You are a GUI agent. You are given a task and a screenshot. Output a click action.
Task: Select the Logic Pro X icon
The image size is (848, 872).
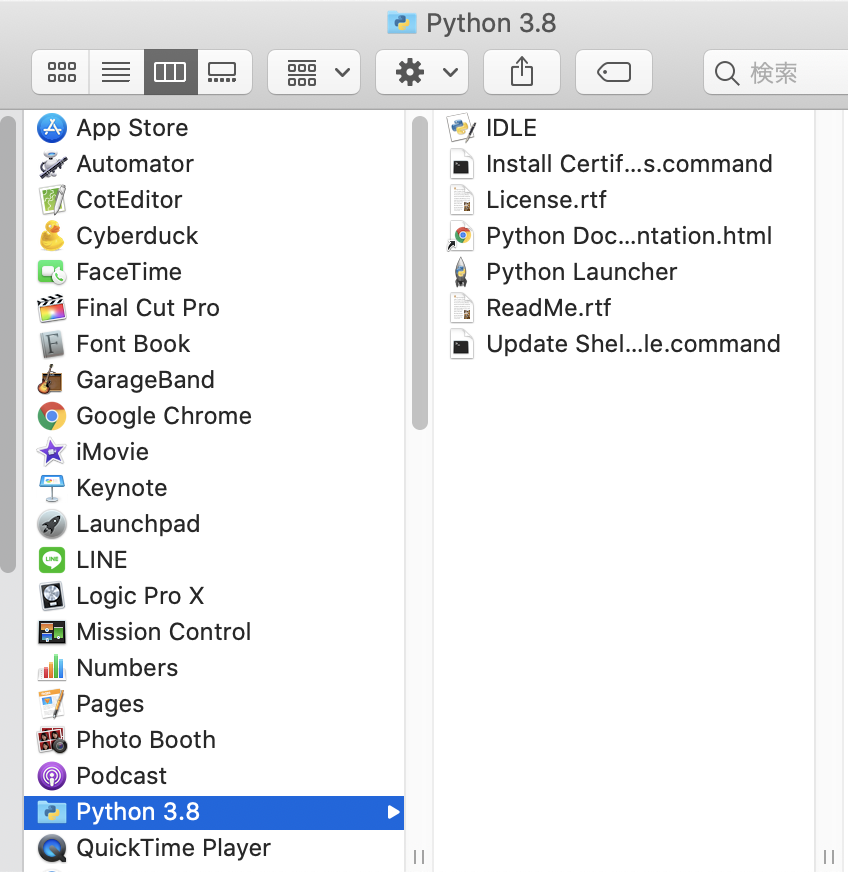(x=52, y=596)
